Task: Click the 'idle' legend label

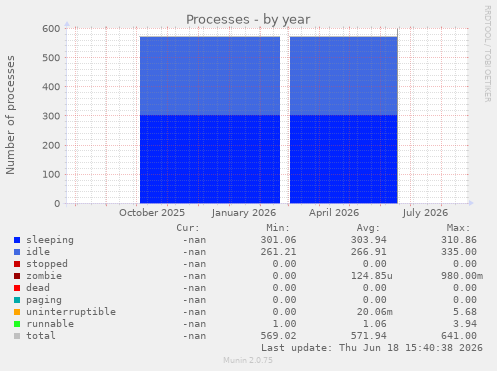Action: 38,252
